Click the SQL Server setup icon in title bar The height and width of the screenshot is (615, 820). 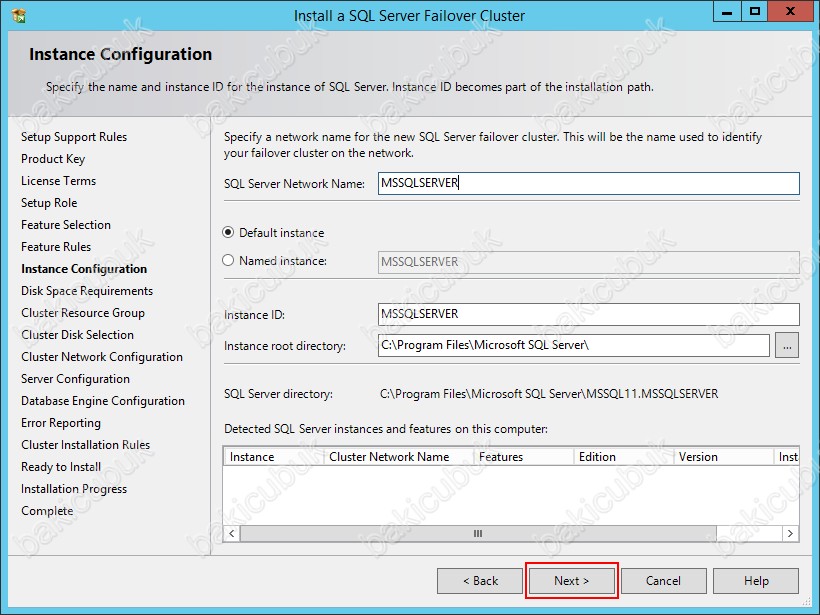click(x=18, y=16)
